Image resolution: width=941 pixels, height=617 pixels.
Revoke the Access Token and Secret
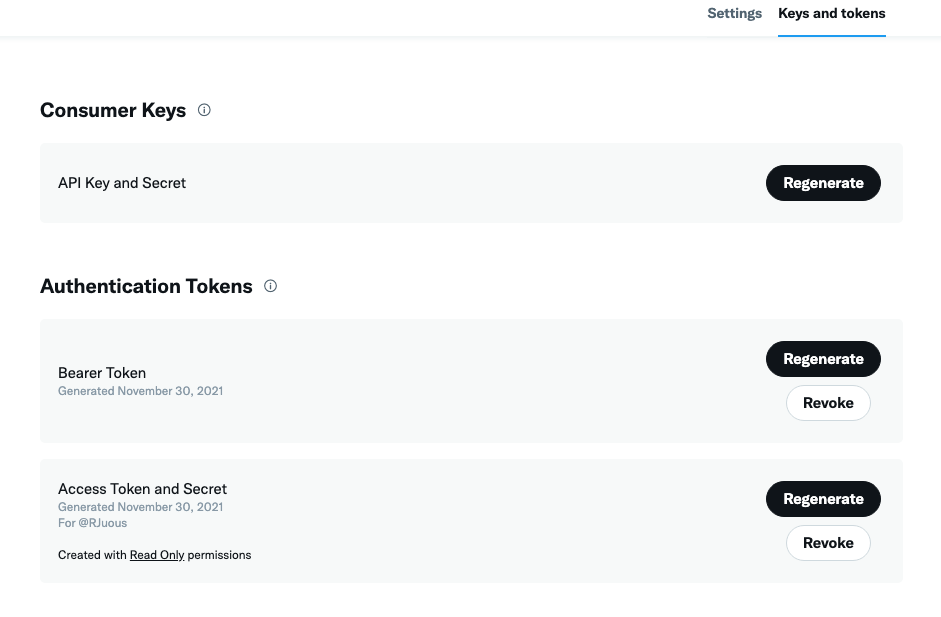point(828,543)
